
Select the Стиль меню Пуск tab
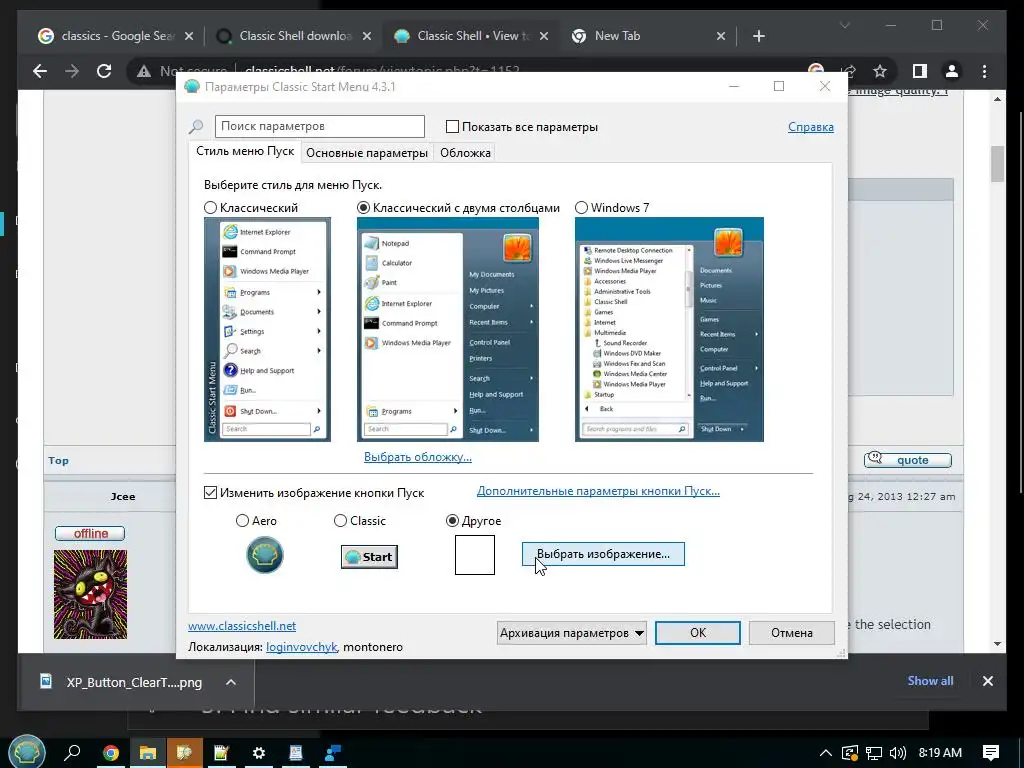point(245,151)
